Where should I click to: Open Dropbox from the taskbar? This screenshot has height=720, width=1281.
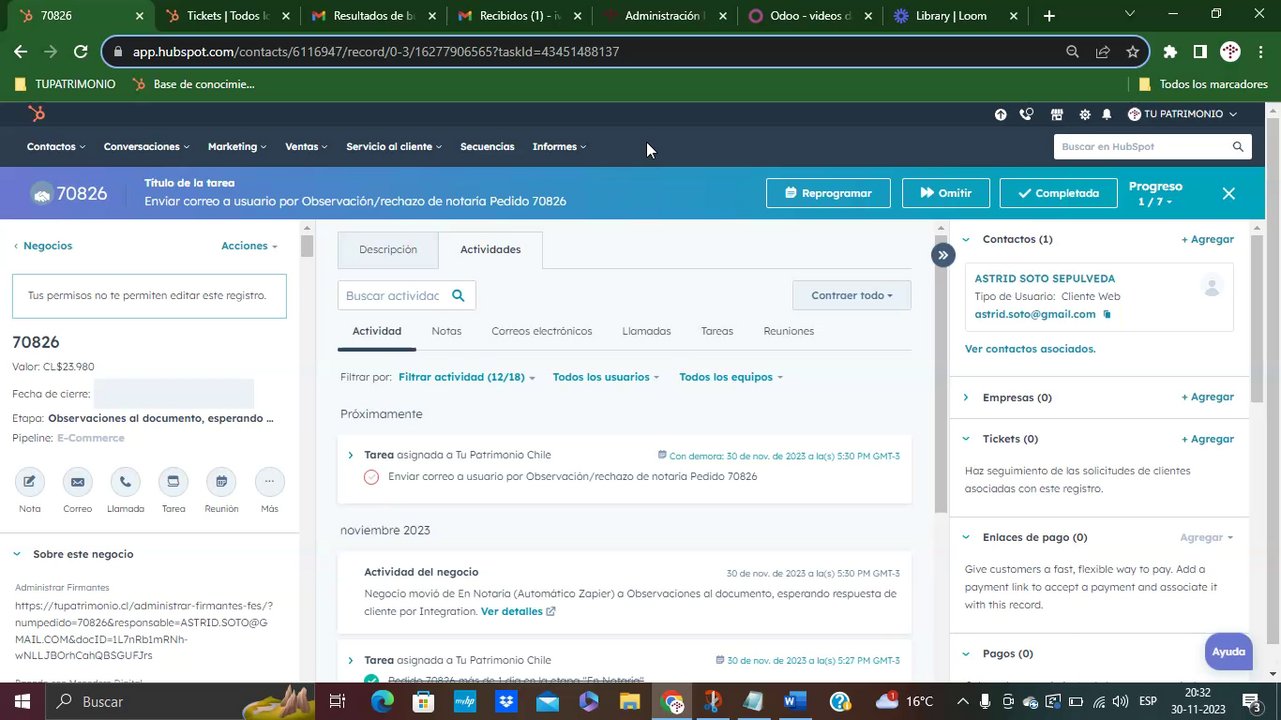[x=506, y=702]
